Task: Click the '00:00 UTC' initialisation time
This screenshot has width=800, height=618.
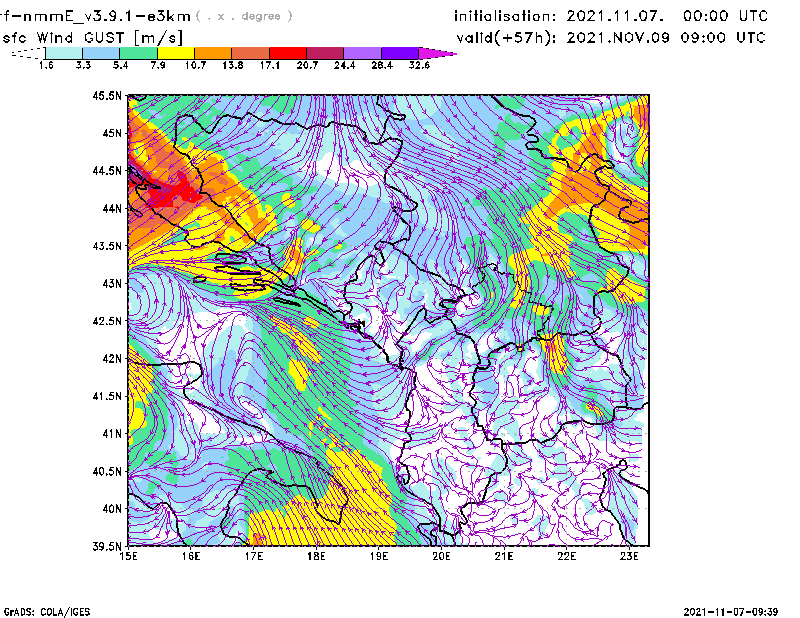Action: click(726, 16)
